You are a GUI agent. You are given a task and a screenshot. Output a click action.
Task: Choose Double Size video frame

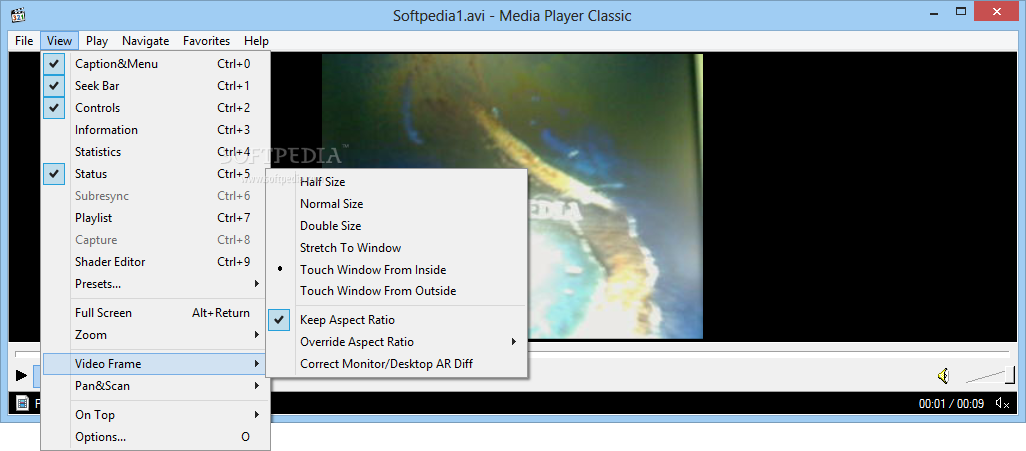pyautogui.click(x=397, y=226)
